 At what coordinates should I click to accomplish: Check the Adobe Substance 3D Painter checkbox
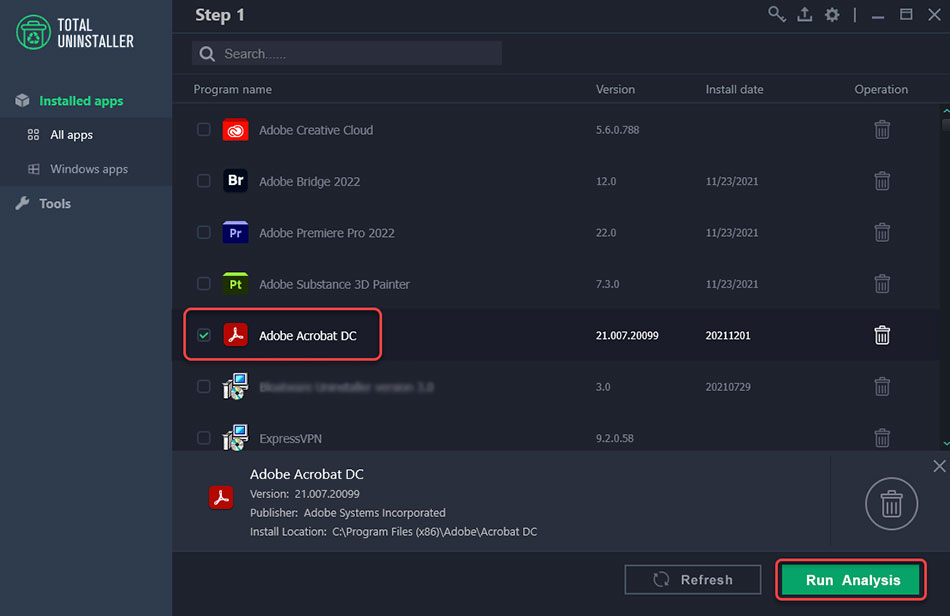pyautogui.click(x=204, y=283)
